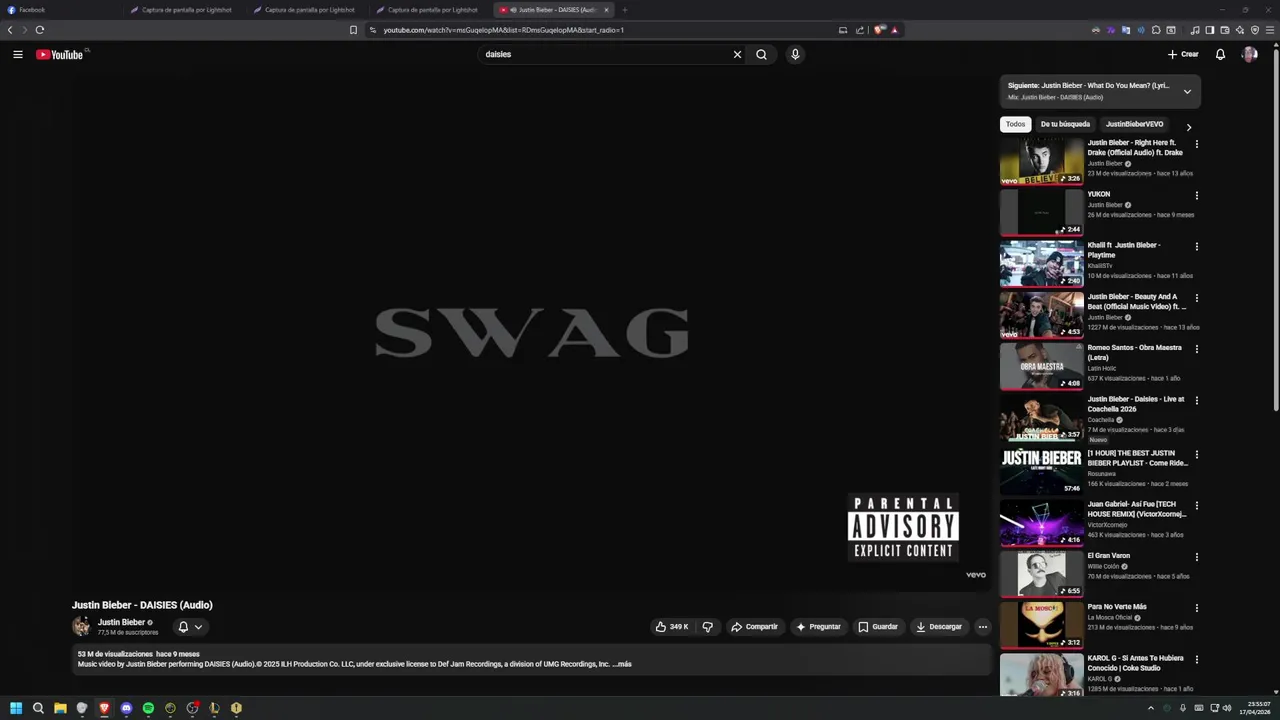The height and width of the screenshot is (720, 1280).
Task: Open KAROL G Coke Studio video title
Action: [1136, 663]
